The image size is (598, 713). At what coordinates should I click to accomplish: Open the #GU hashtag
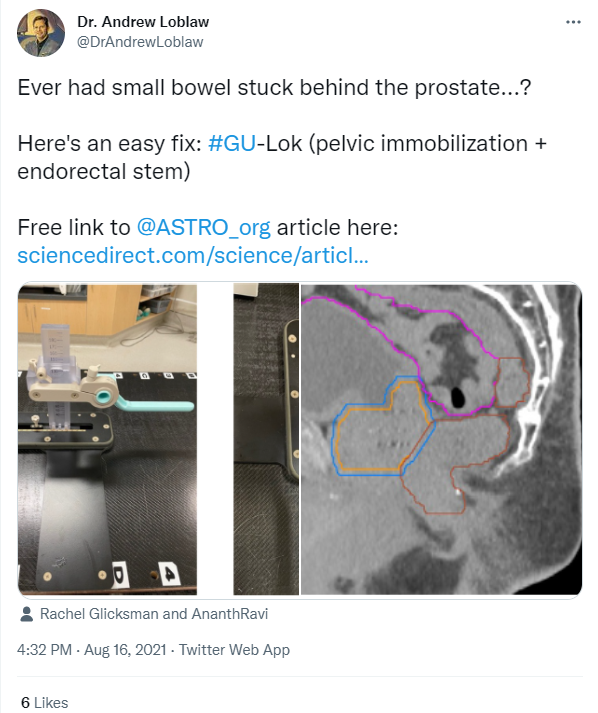coord(232,143)
